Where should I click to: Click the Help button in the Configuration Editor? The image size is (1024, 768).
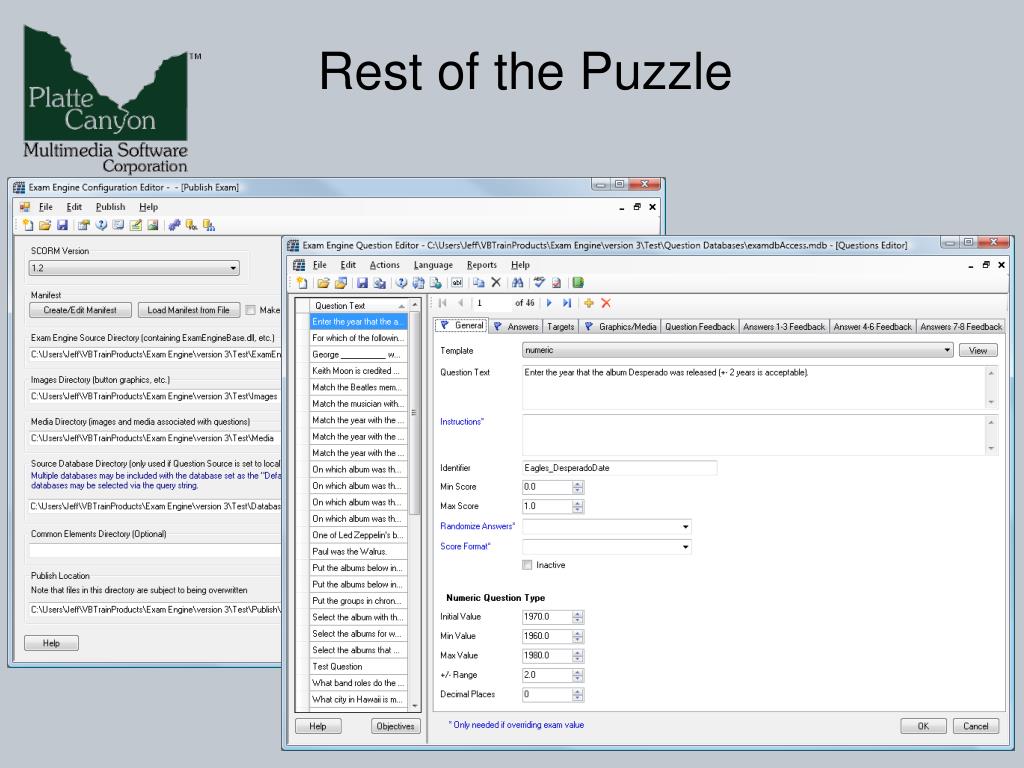coord(51,643)
